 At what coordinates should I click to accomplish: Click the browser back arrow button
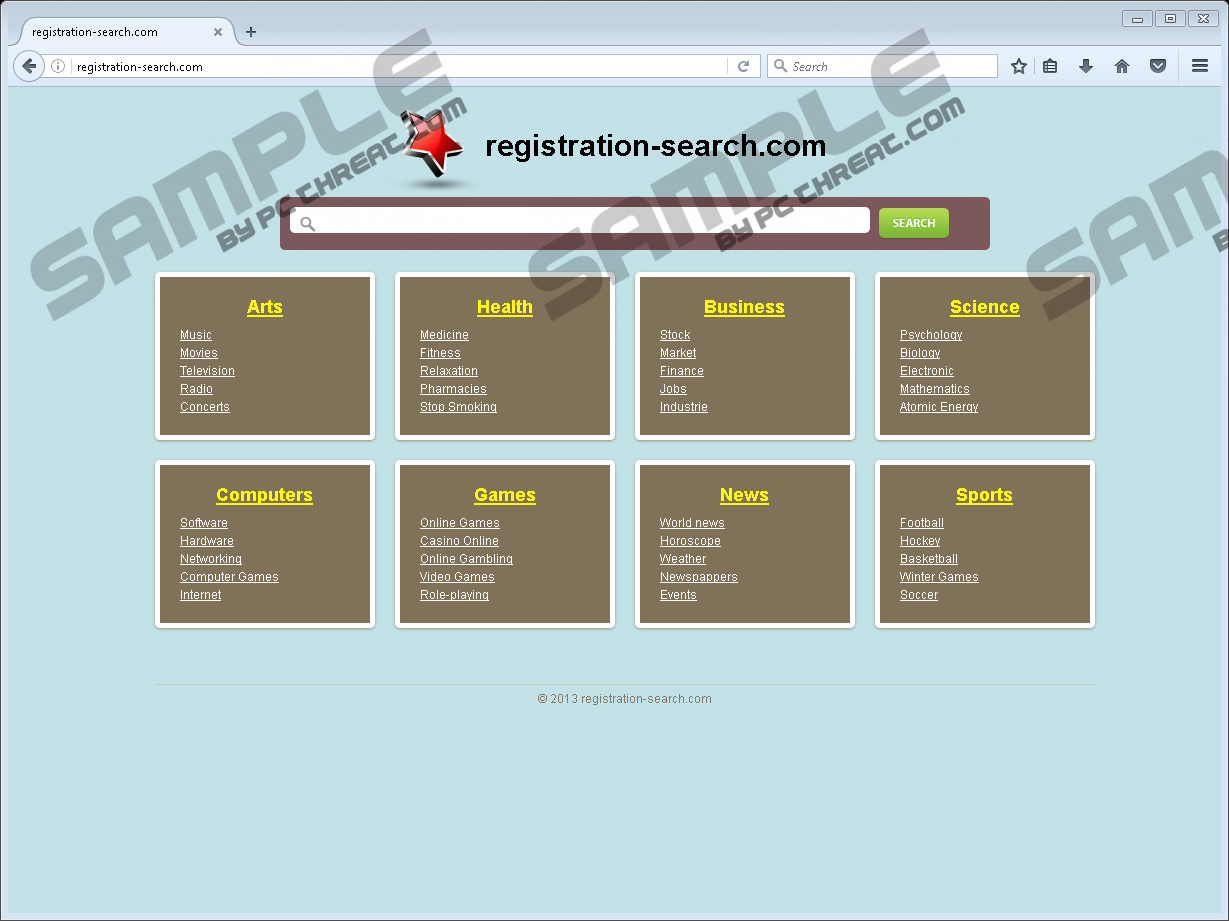[x=29, y=67]
